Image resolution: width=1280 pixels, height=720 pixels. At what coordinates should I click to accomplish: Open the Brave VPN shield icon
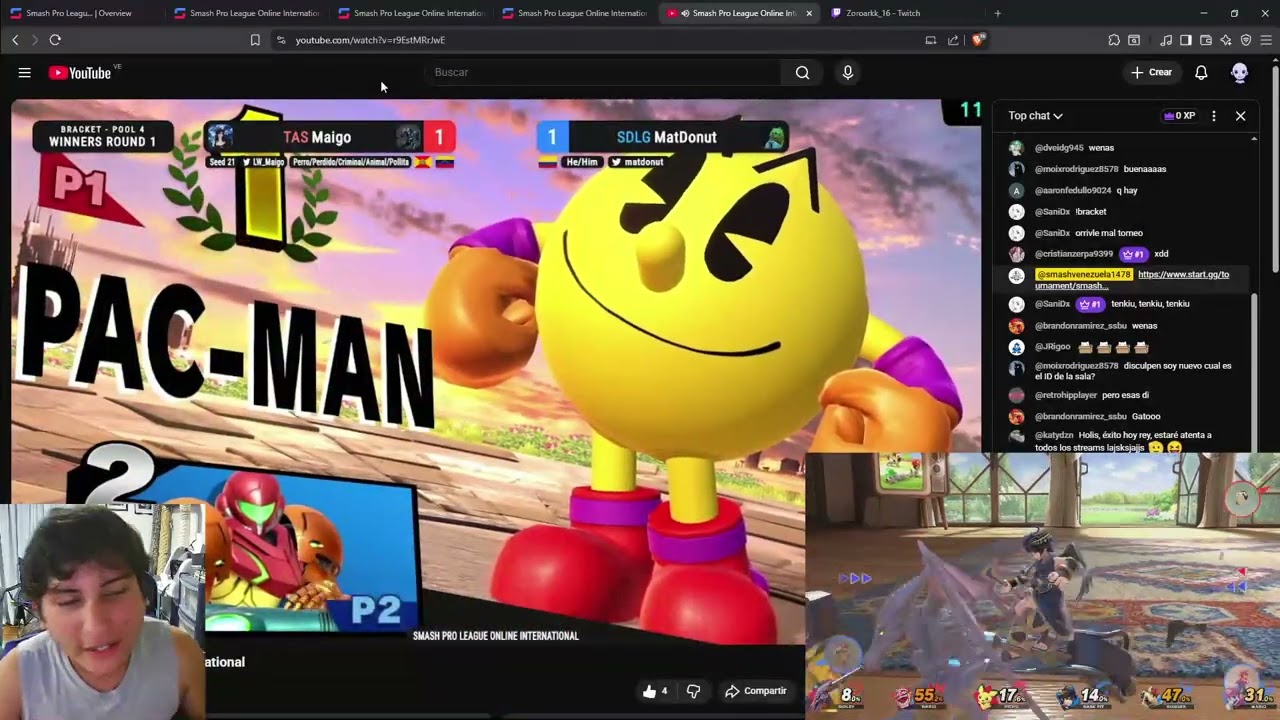click(1246, 40)
